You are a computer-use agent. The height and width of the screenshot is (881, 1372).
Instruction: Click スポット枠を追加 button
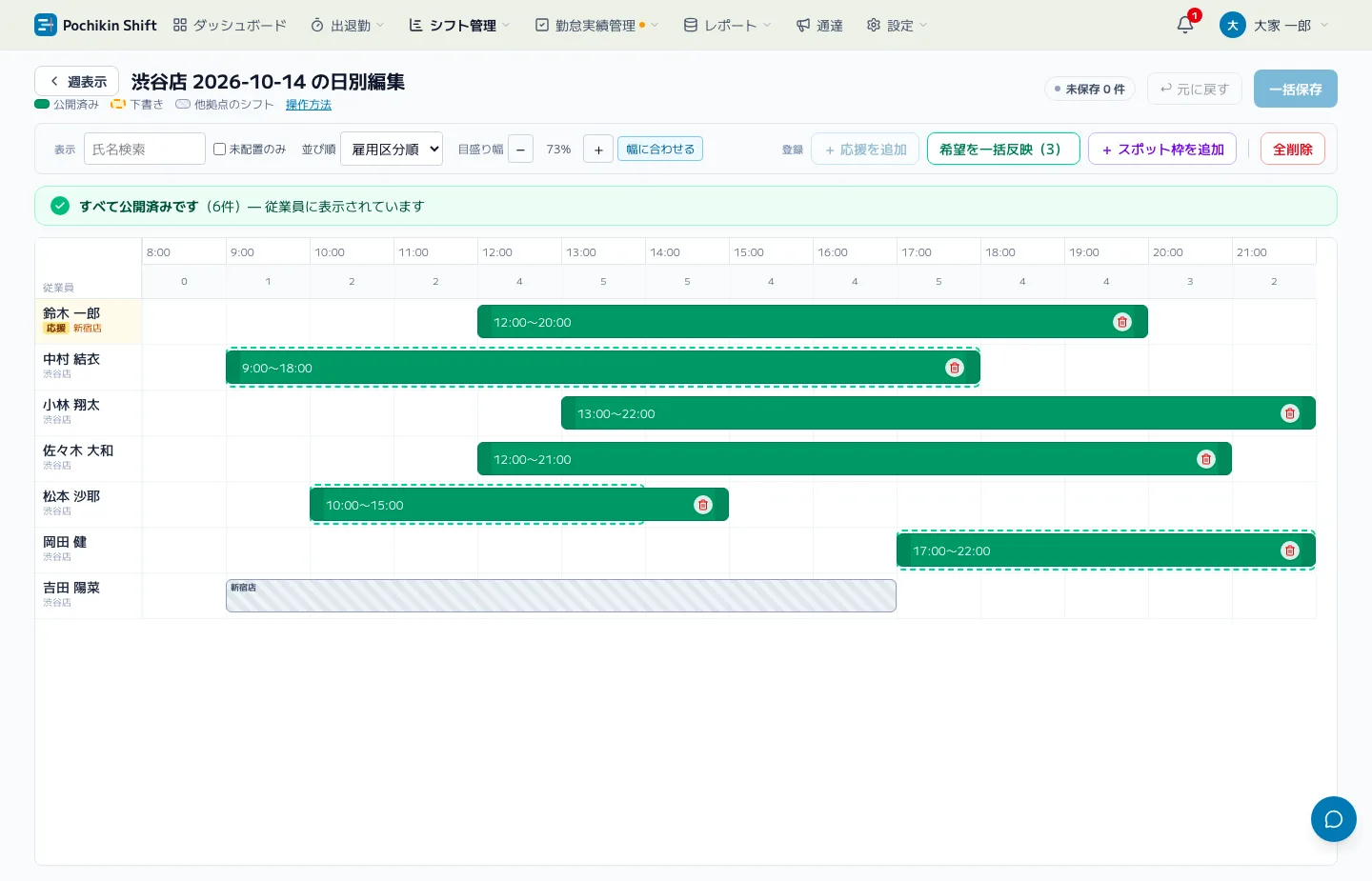click(x=1162, y=149)
